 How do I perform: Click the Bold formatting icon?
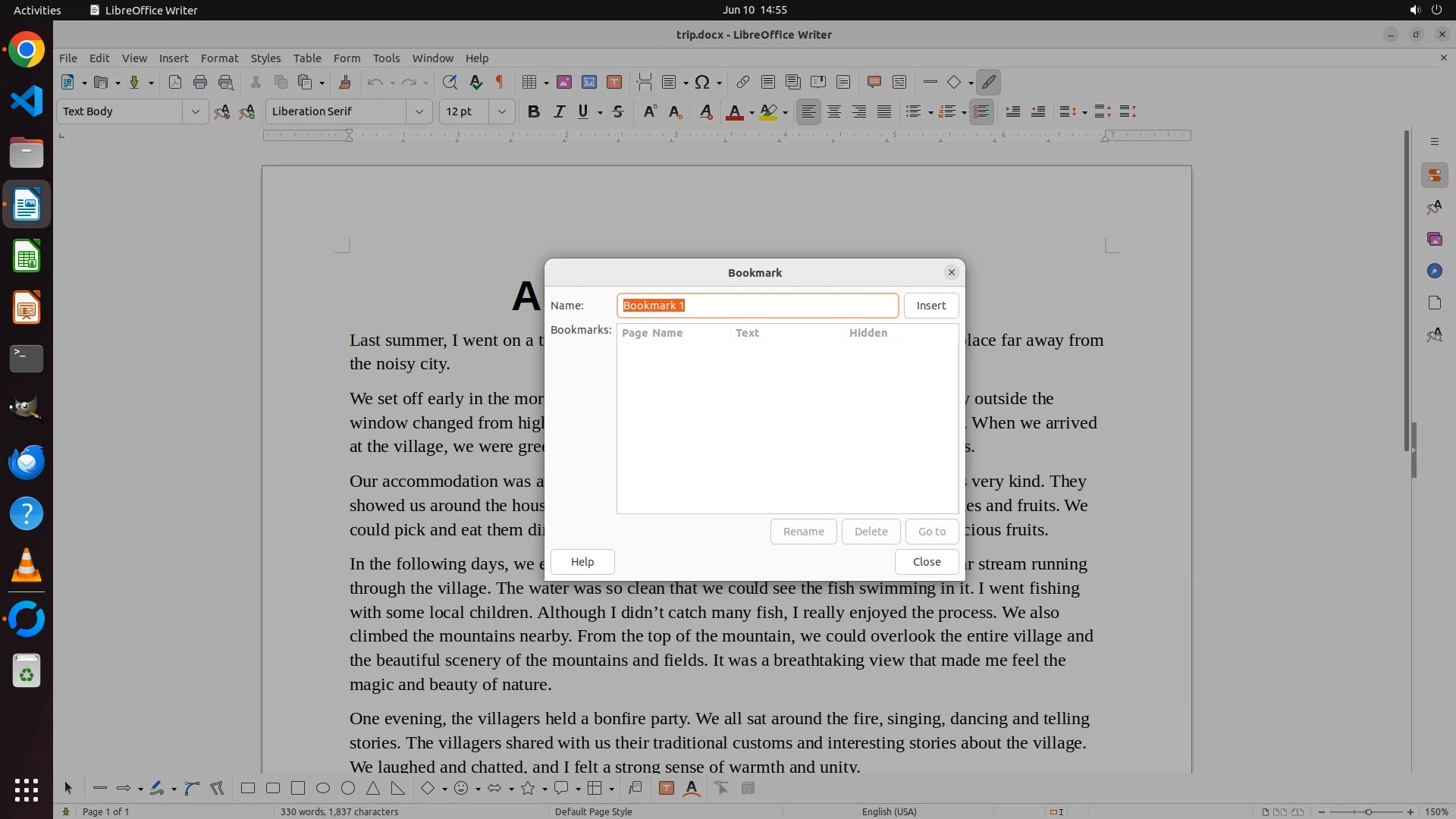point(533,111)
